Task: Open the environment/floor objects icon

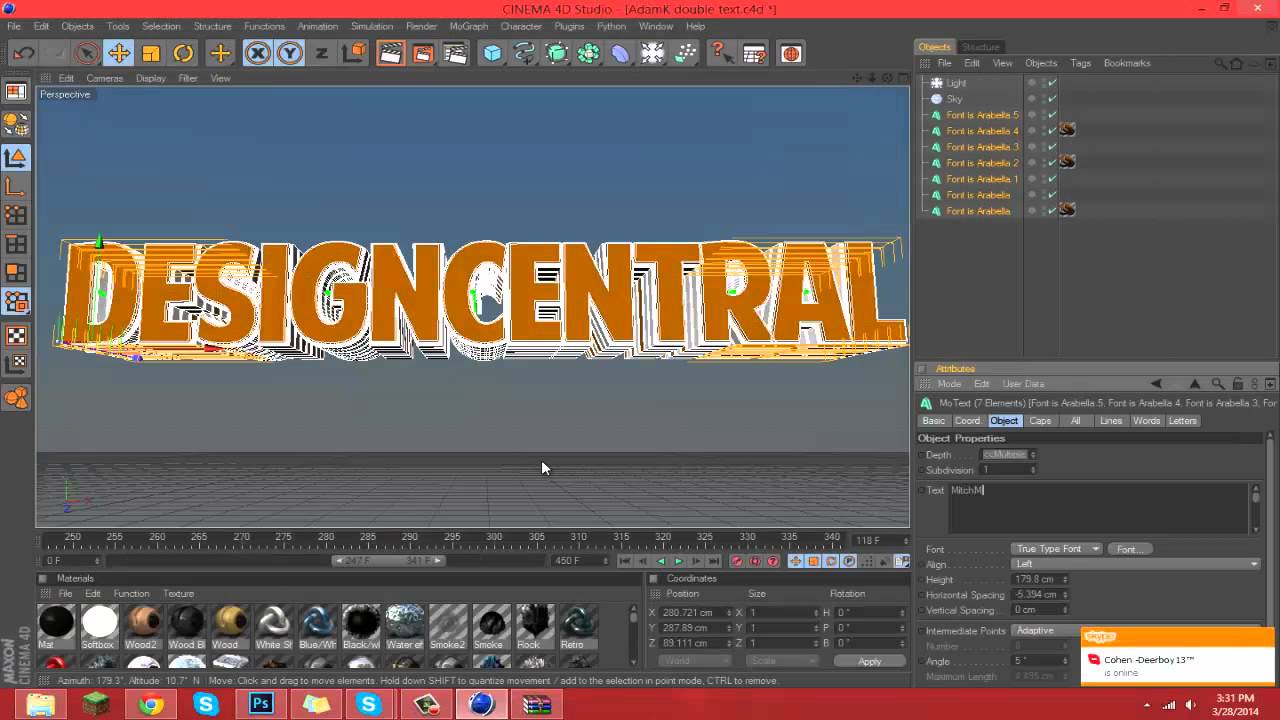Action: (653, 53)
